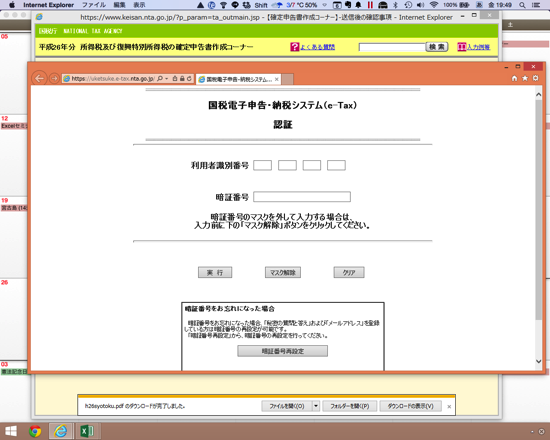The height and width of the screenshot is (440, 550).
Task: Open the Apple menu
Action: (x=12, y=5)
